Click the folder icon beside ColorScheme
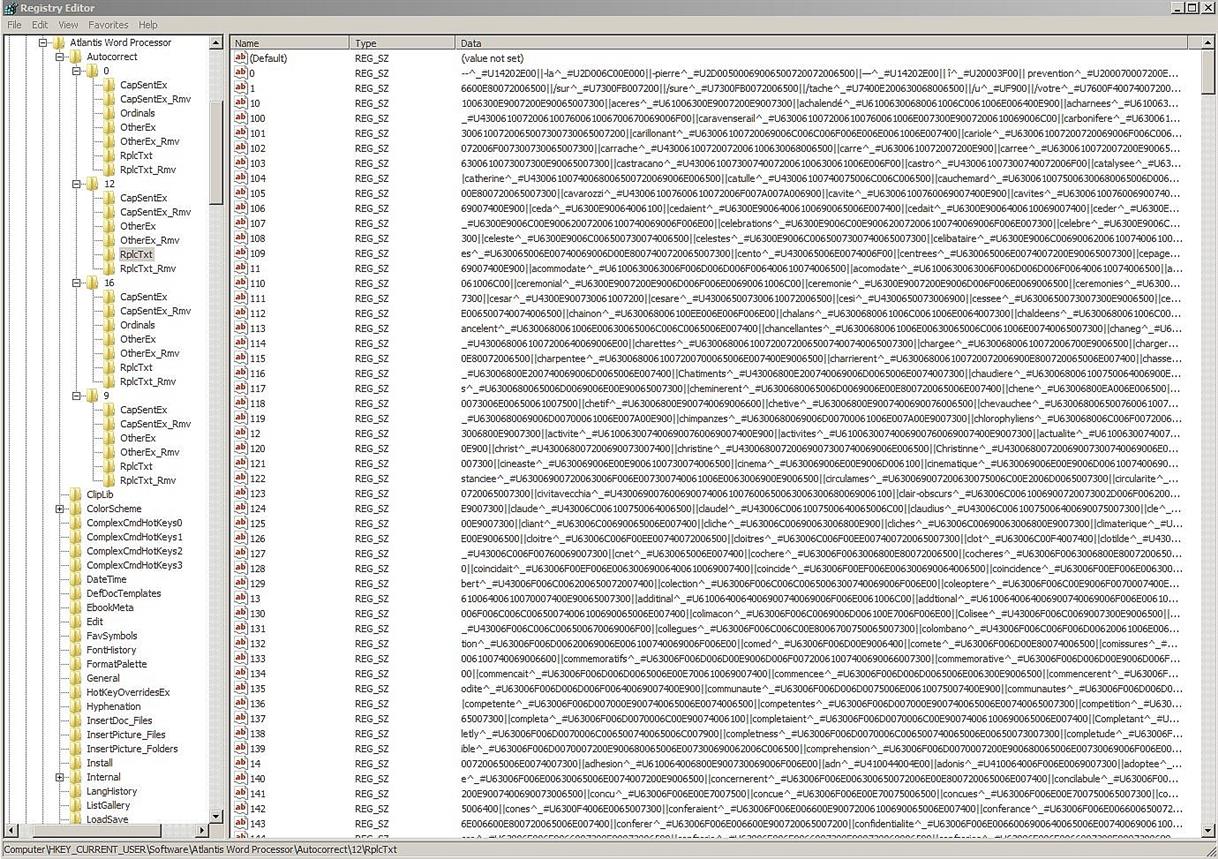Screen dimensions: 1218x859 [x=76, y=508]
